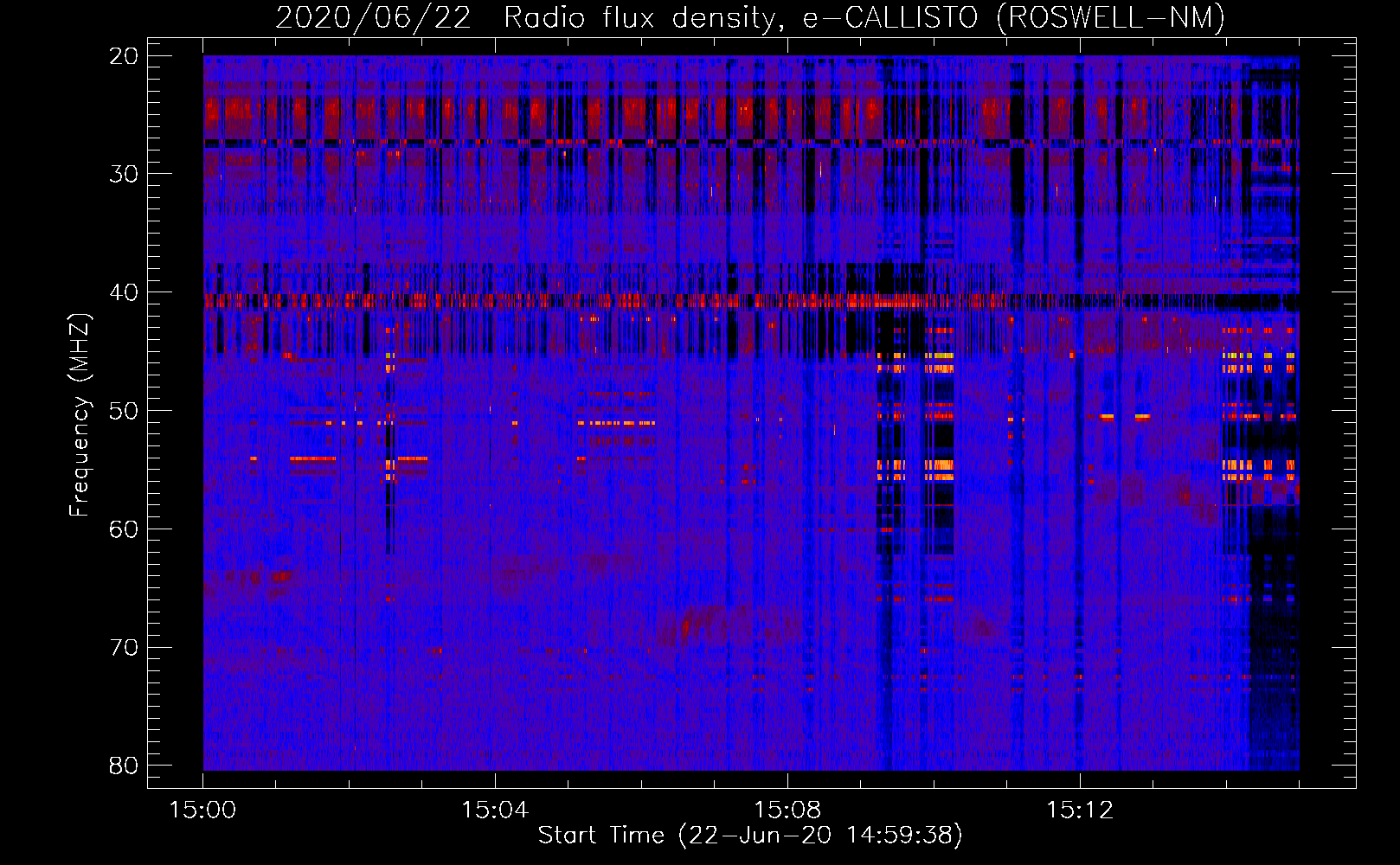Screen dimensions: 1400x865
Task: Click the 20 MHz frequency tick label
Action: tap(124, 56)
